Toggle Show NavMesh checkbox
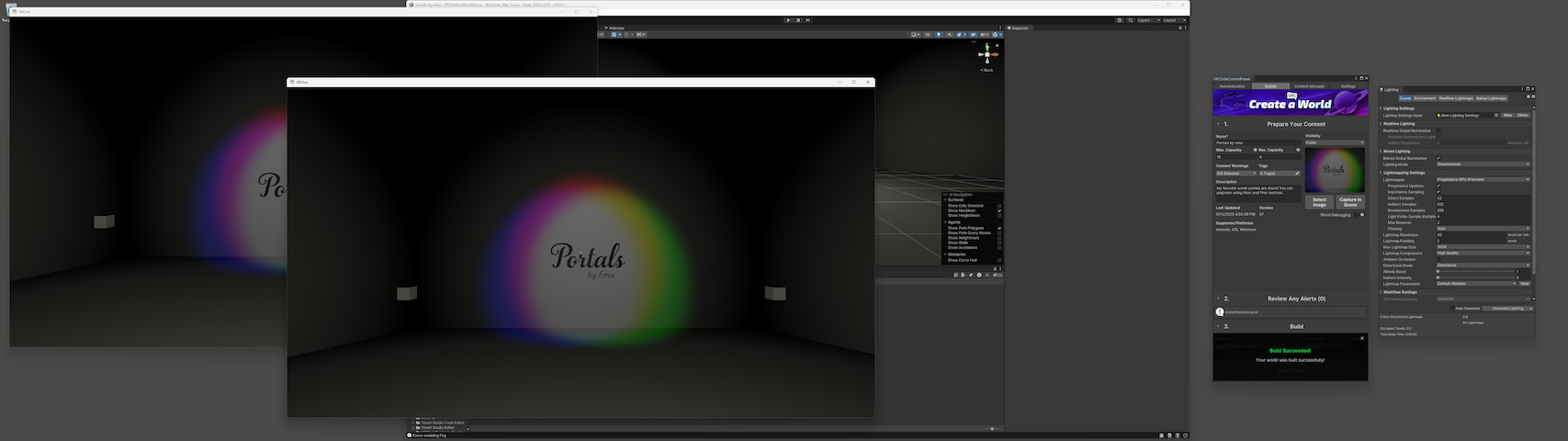The height and width of the screenshot is (441, 1568). (999, 210)
